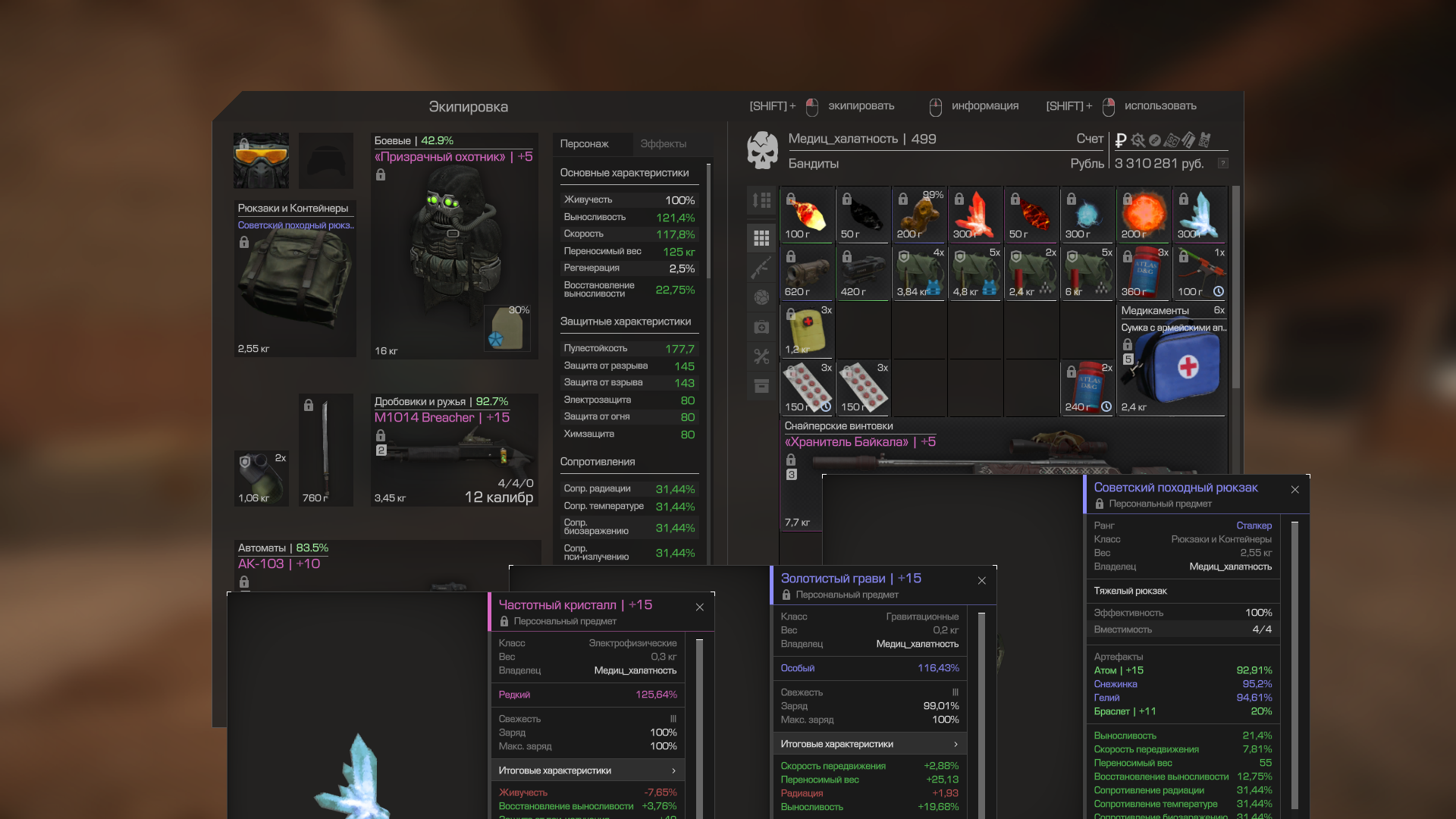Filter inventory by tools wrench icon
Image resolution: width=1456 pixels, height=819 pixels.
pos(761,356)
